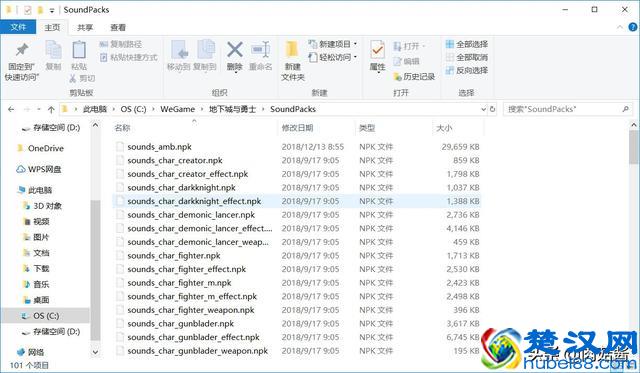Select sounds_char_creator.npk file

[x=297, y=160]
